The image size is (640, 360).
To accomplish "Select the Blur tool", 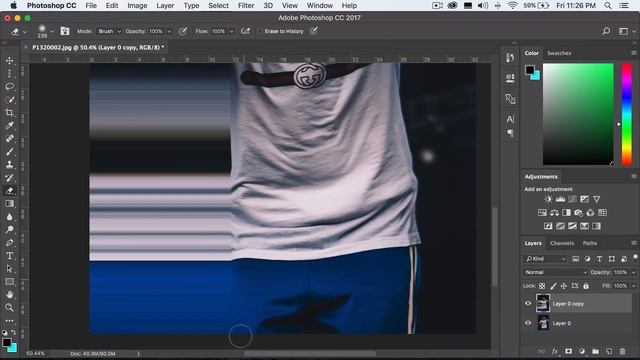I will coord(9,217).
